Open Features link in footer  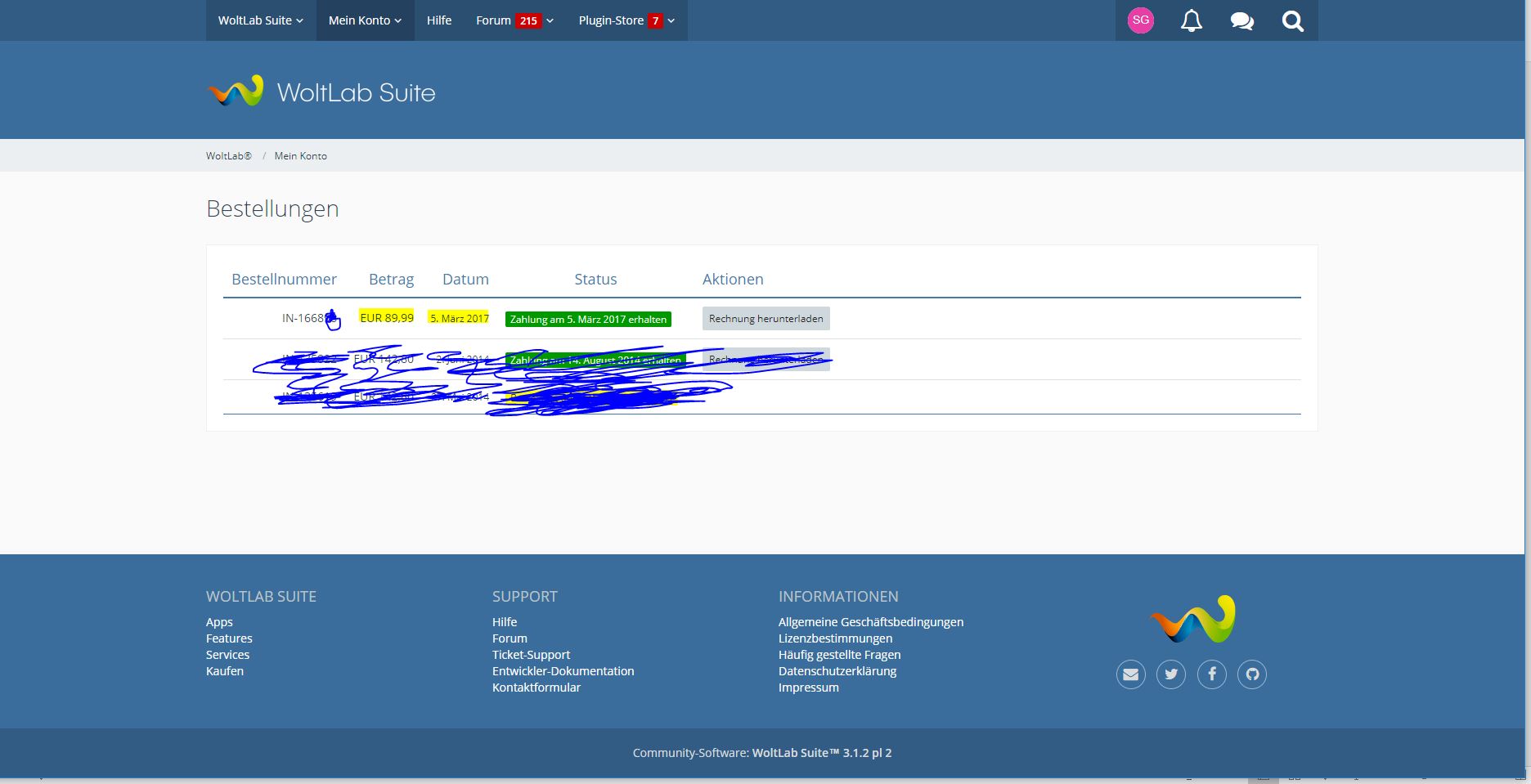(229, 638)
